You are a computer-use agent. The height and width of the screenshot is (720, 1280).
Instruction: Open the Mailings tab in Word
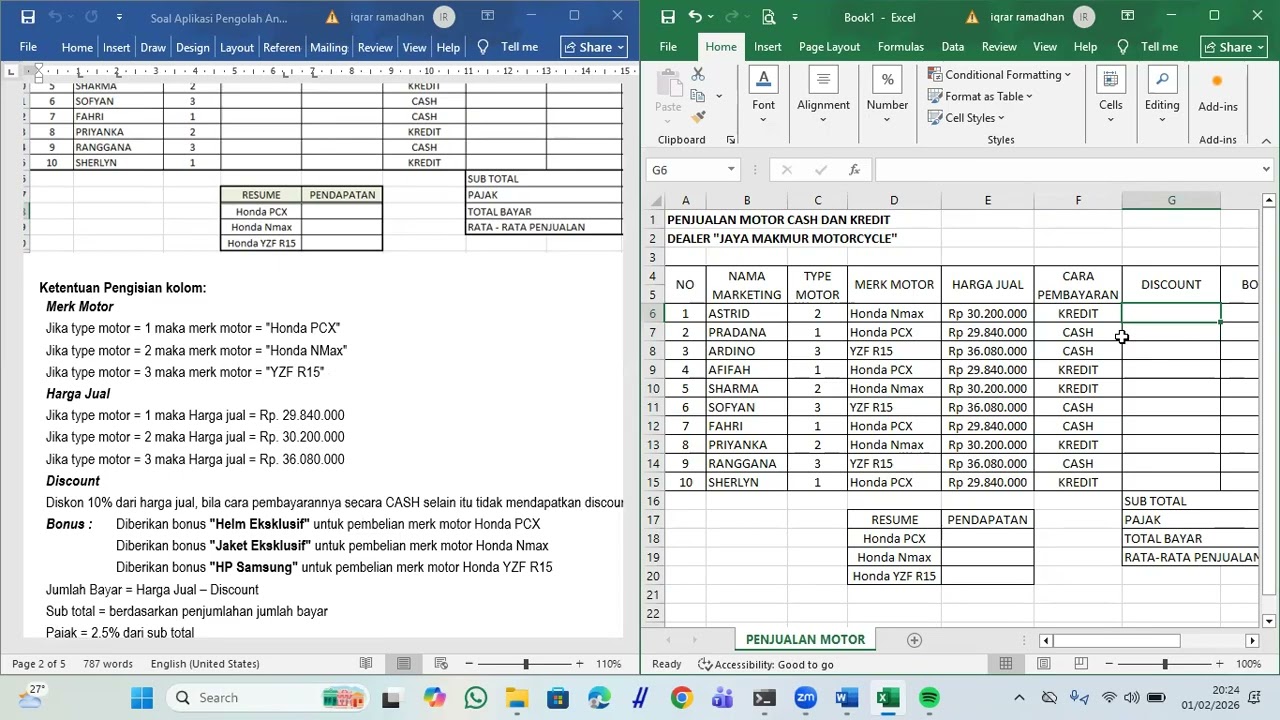pos(328,47)
